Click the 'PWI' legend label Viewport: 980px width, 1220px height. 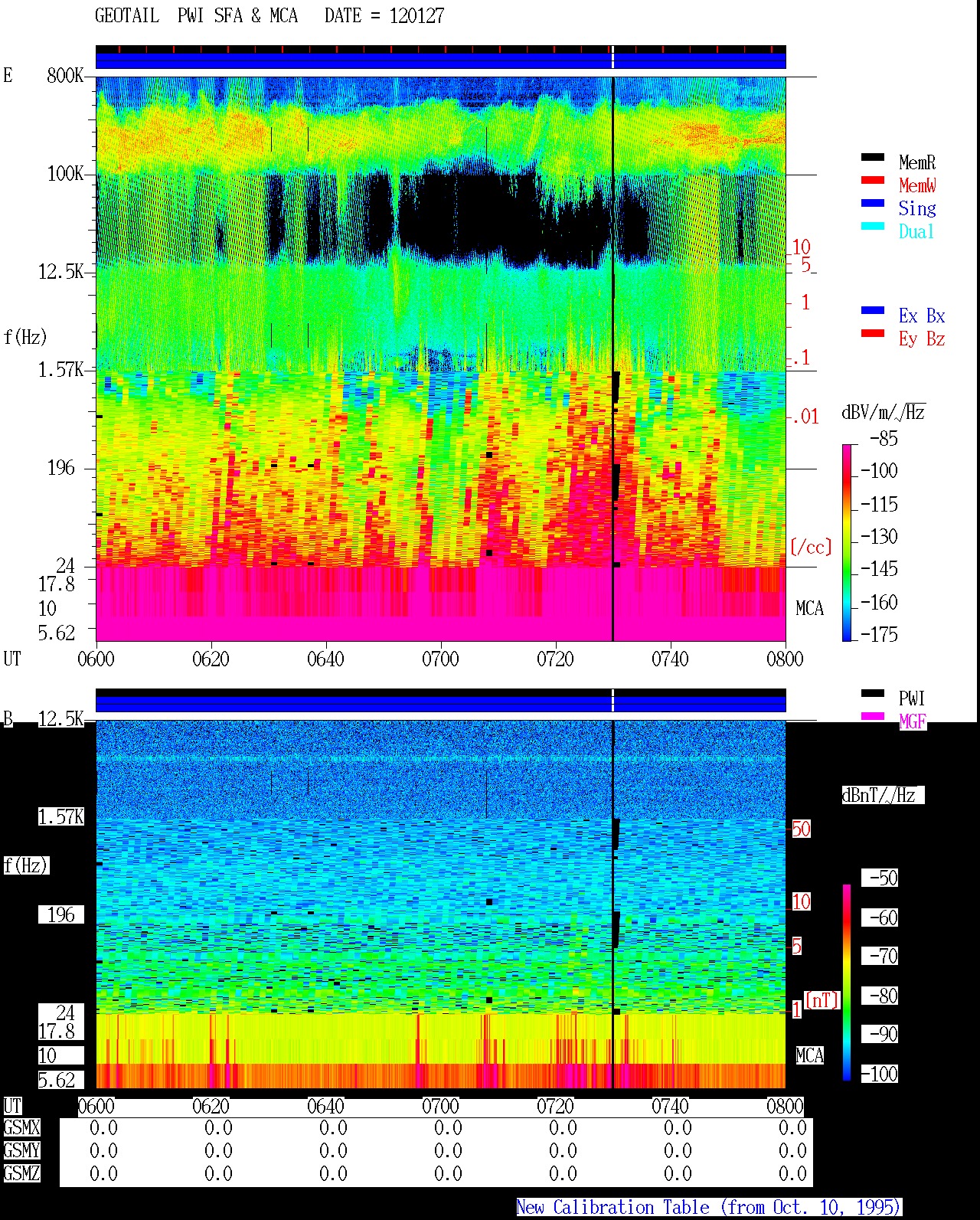tap(912, 698)
